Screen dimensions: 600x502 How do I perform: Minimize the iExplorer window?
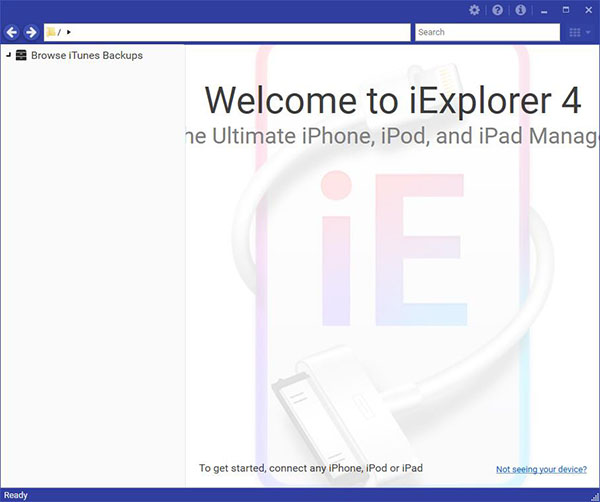(x=544, y=11)
